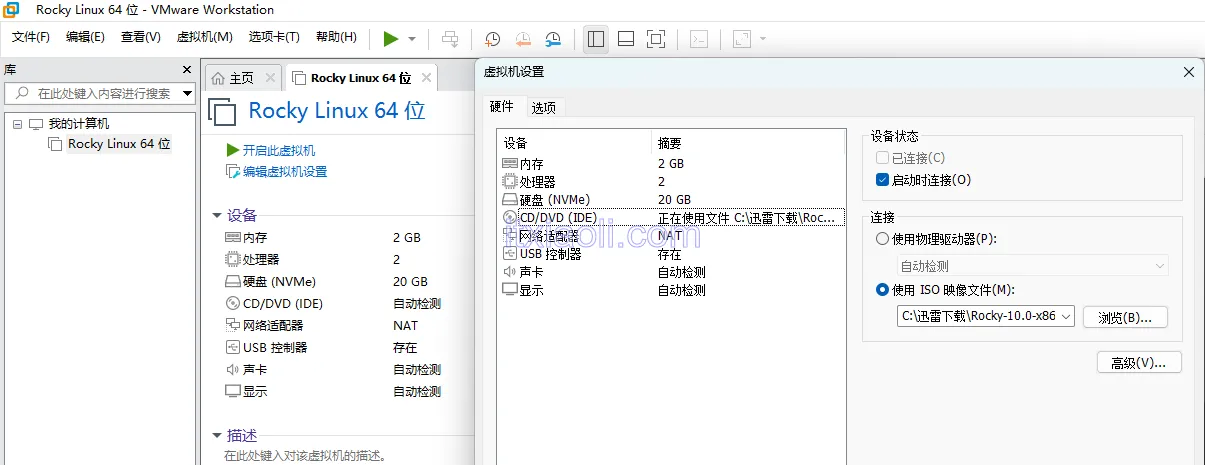Collapse the 我的计算机 tree node
The image size is (1205, 465).
pyautogui.click(x=17, y=124)
